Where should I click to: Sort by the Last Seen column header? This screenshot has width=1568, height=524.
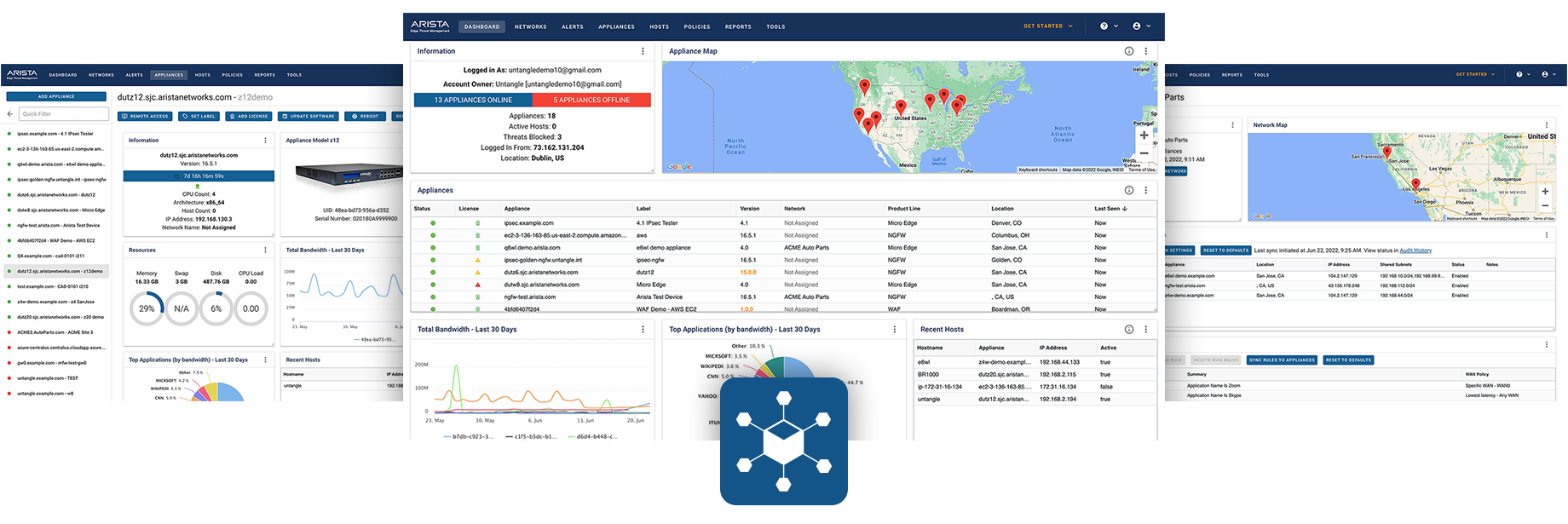pyautogui.click(x=1110, y=209)
